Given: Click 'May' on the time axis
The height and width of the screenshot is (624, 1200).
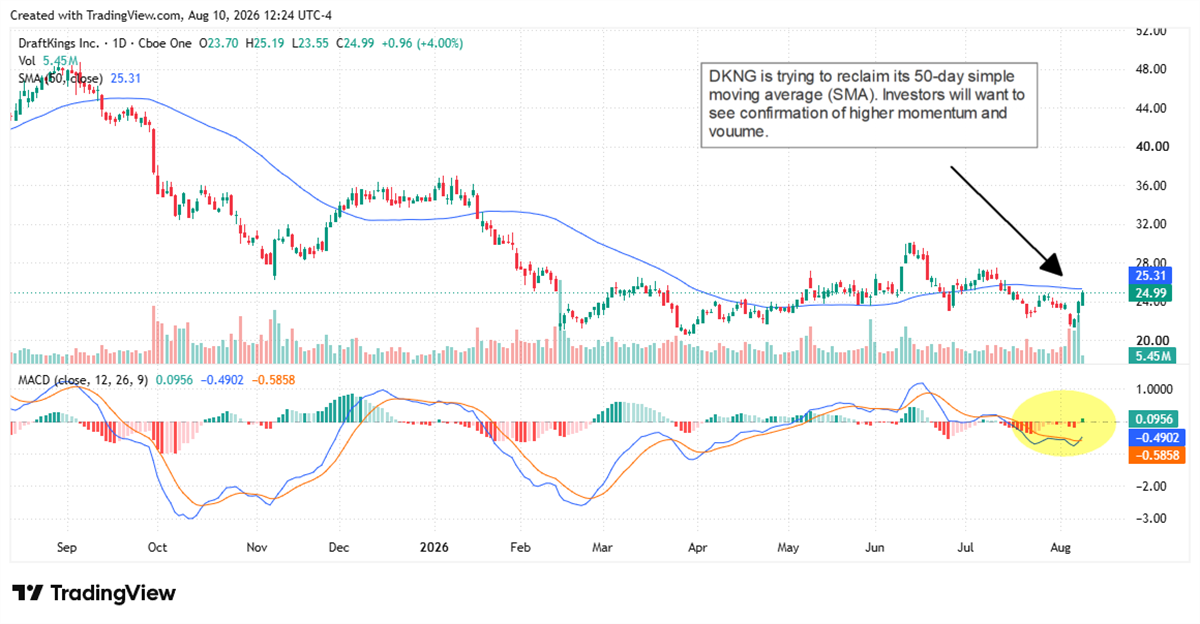Looking at the screenshot, I should (x=788, y=548).
